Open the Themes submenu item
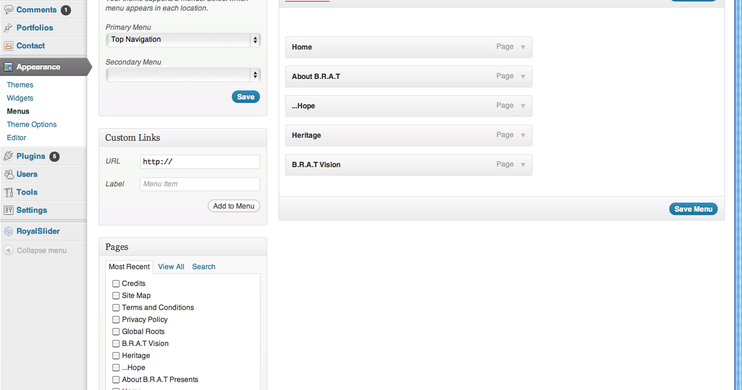Viewport: 742px width, 390px height. [x=20, y=85]
